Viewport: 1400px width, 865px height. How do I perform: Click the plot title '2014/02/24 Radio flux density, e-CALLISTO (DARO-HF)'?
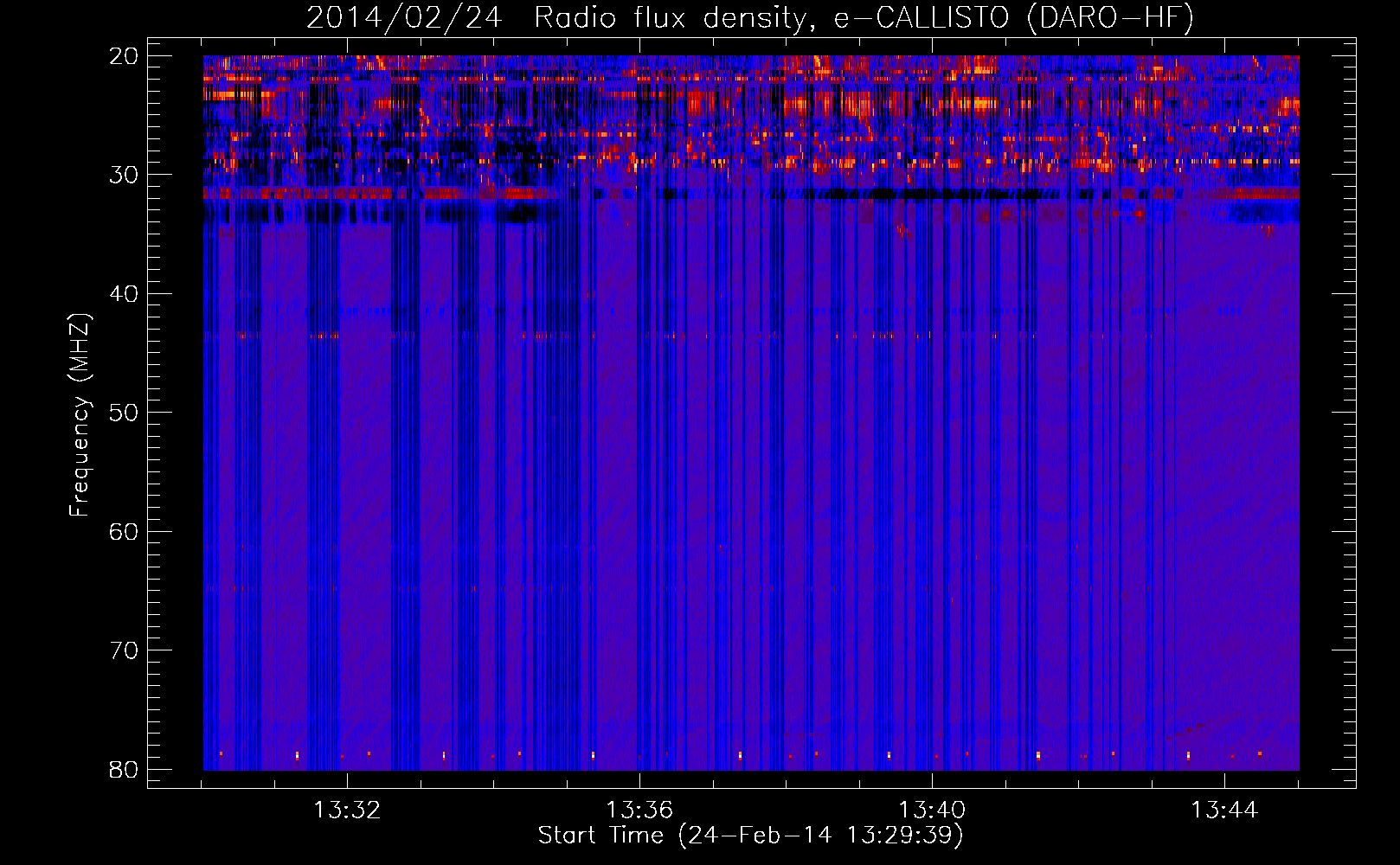[x=750, y=18]
